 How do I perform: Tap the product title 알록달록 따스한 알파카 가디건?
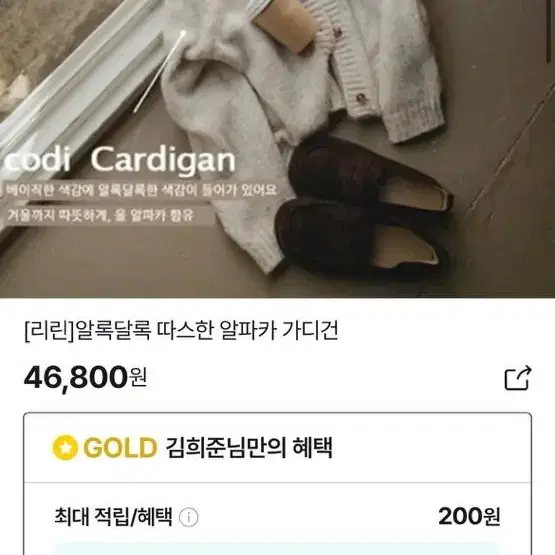[206, 330]
